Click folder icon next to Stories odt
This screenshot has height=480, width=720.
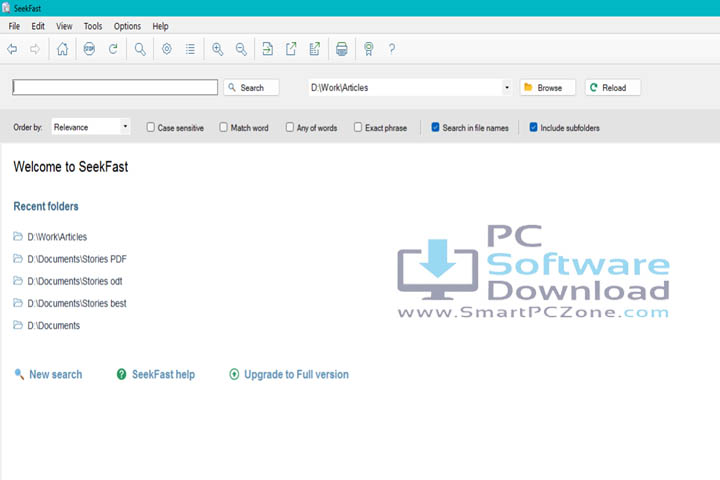(x=18, y=281)
